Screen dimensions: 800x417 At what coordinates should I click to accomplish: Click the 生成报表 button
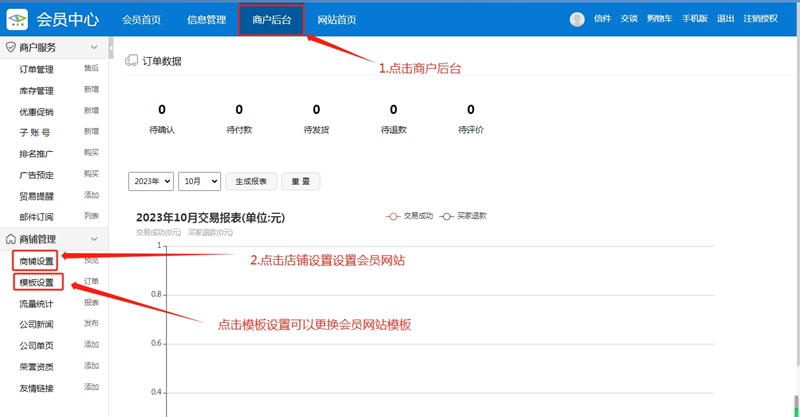251,181
